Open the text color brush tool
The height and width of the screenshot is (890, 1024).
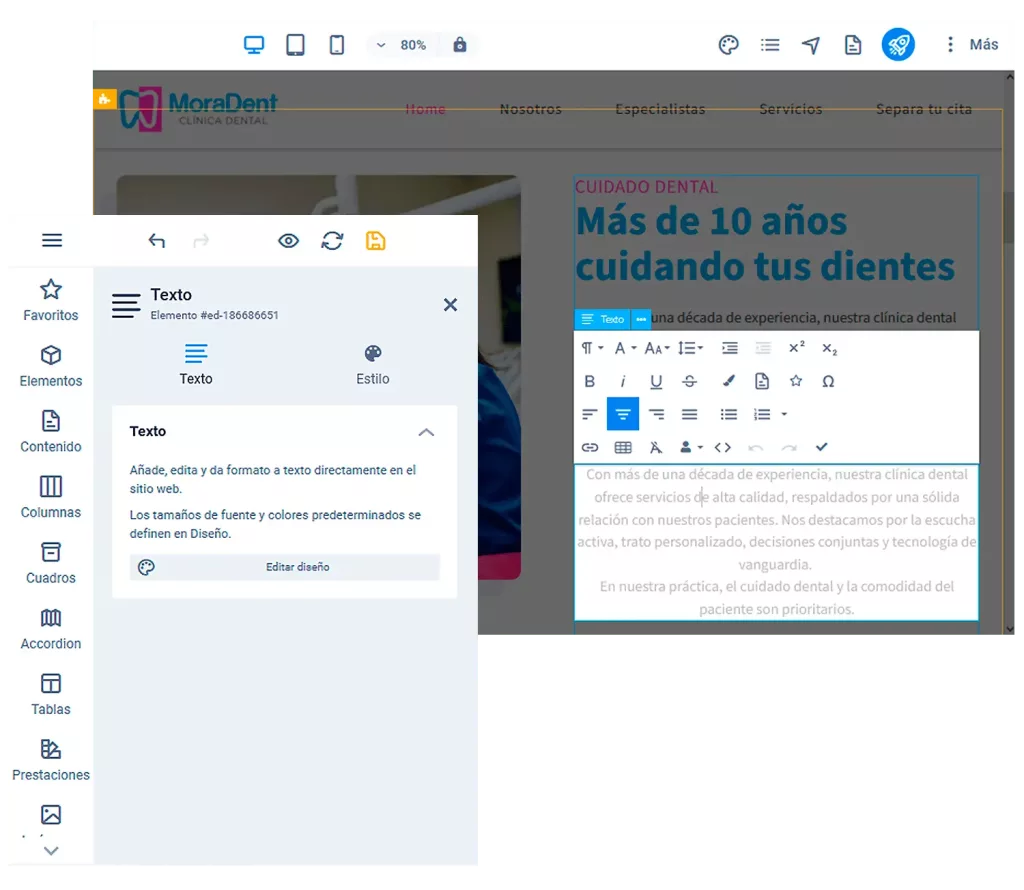point(729,381)
